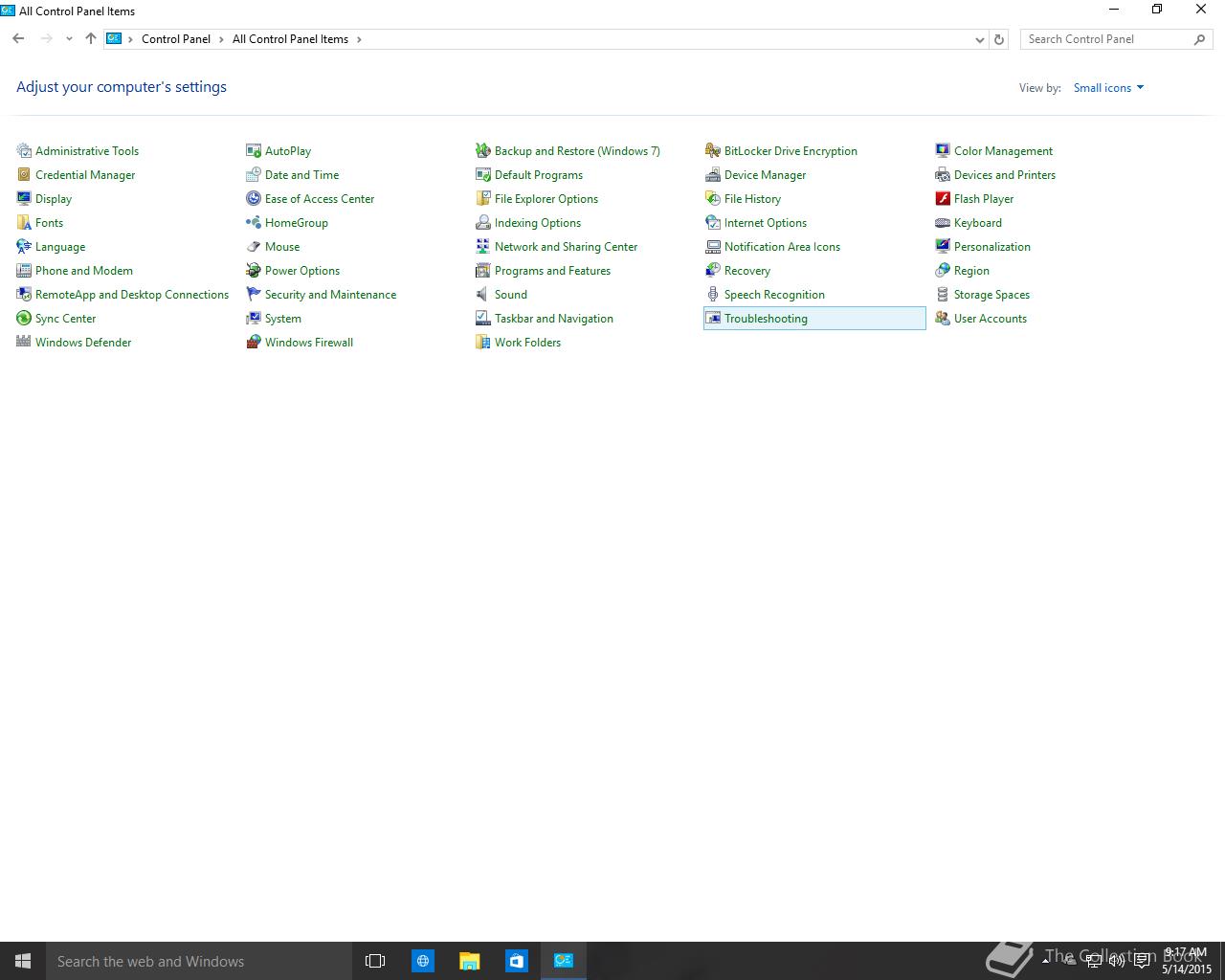Open Indexing Options
This screenshot has width=1225, height=980.
coord(538,223)
